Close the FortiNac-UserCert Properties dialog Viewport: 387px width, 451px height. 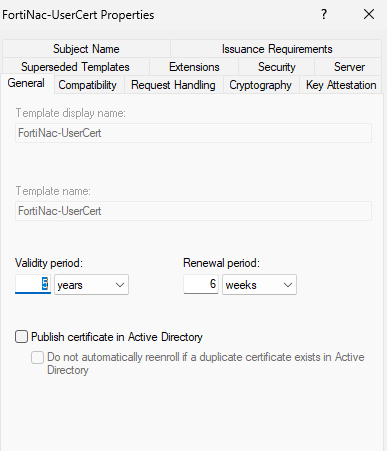[369, 14]
